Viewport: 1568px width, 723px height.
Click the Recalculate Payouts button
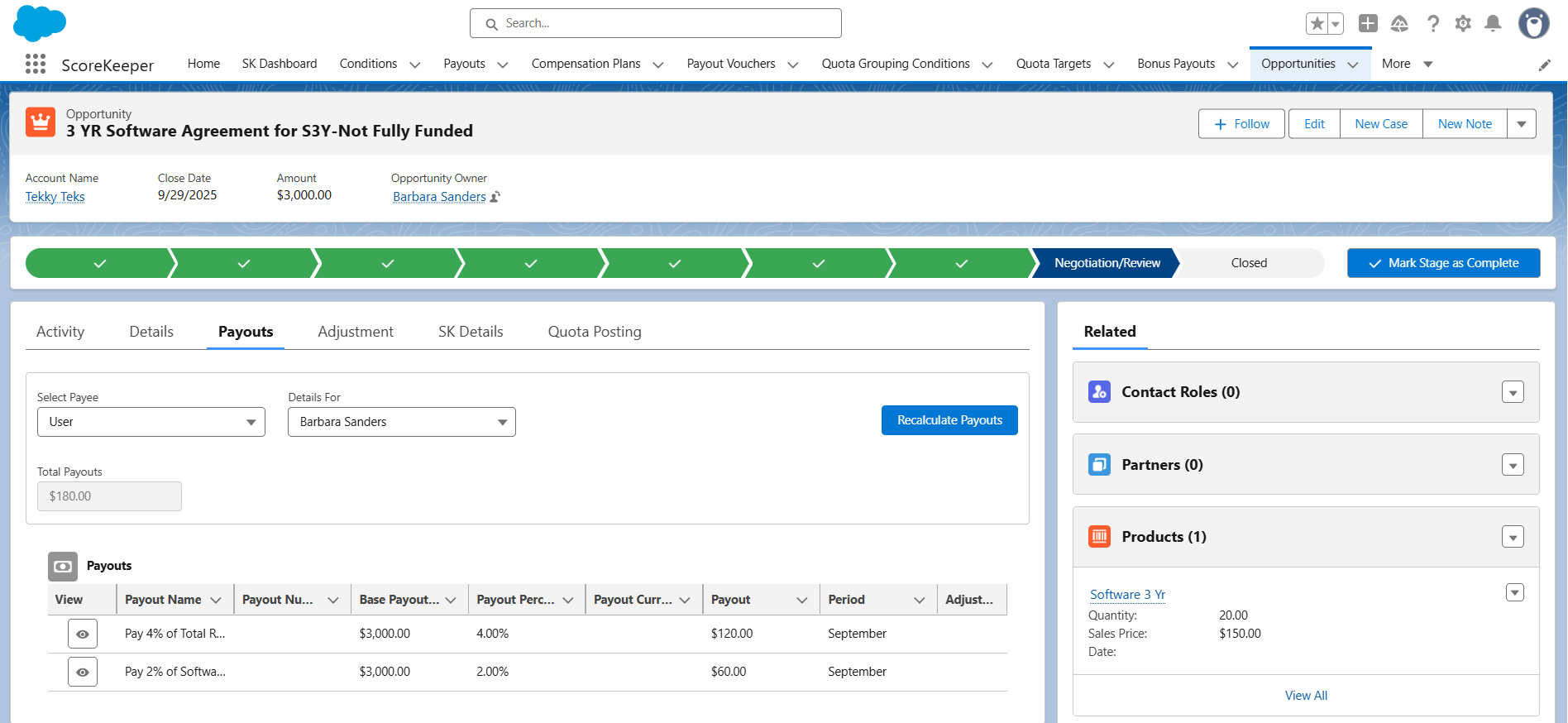point(949,420)
